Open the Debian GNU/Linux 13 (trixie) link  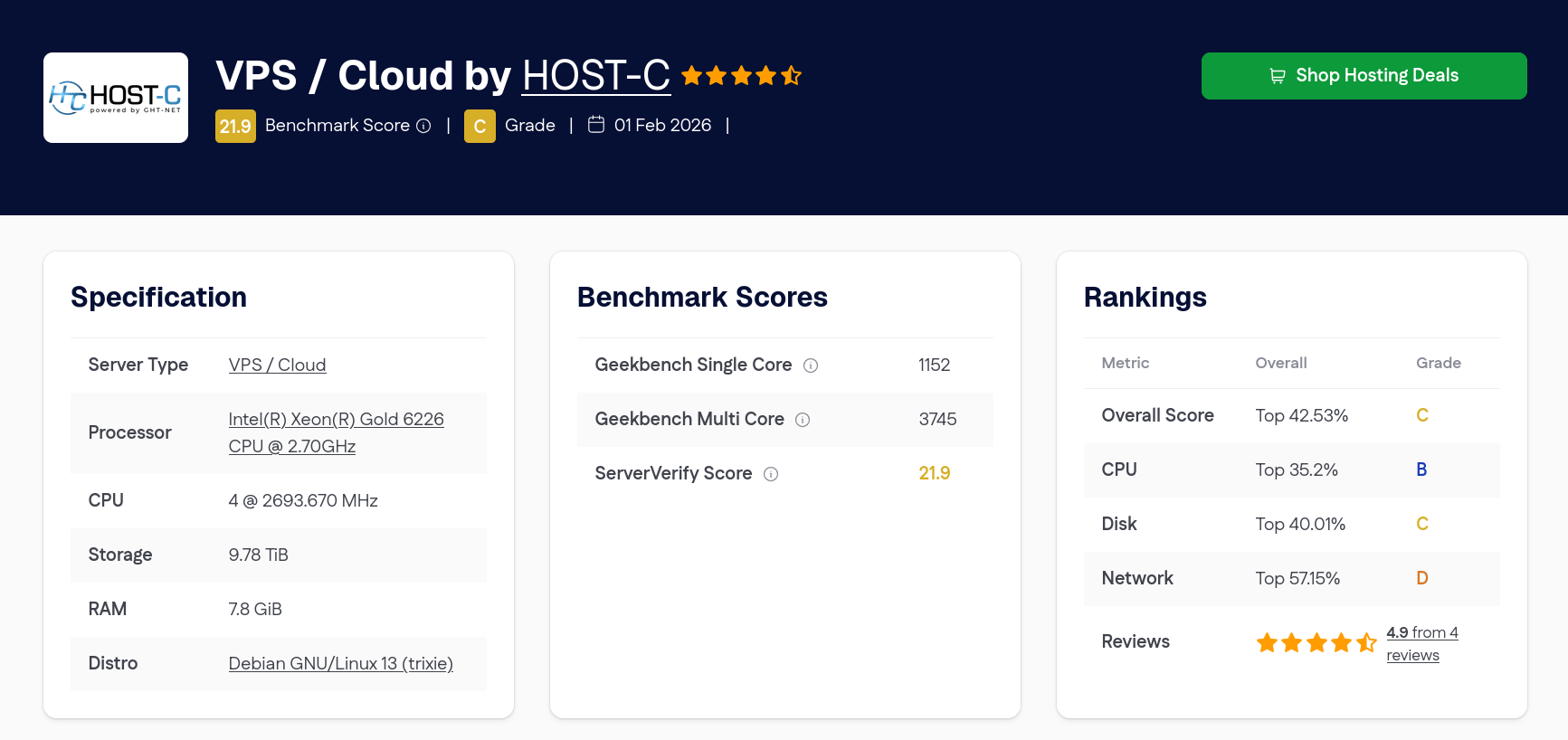340,663
